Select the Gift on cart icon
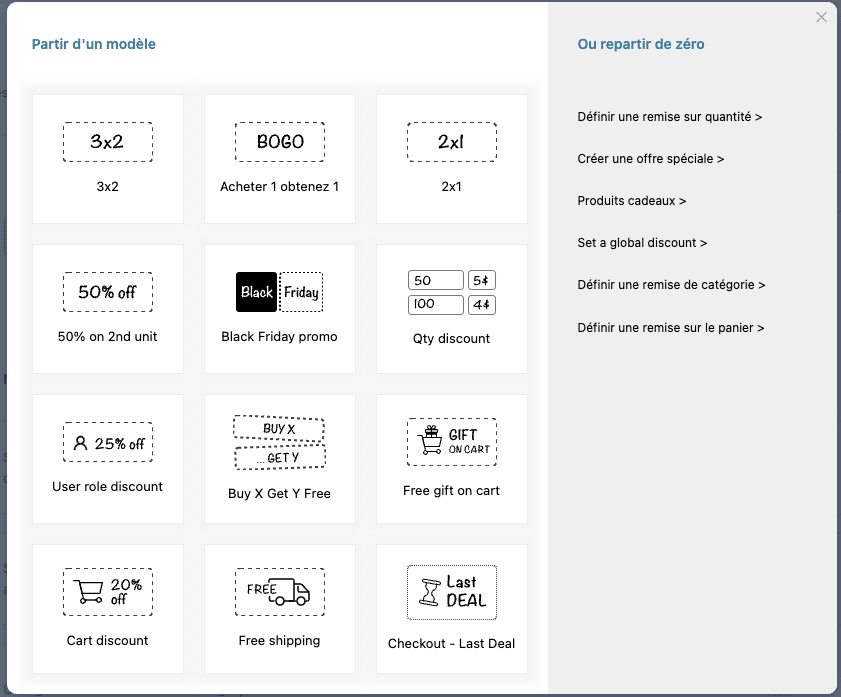The image size is (841, 697). click(452, 442)
